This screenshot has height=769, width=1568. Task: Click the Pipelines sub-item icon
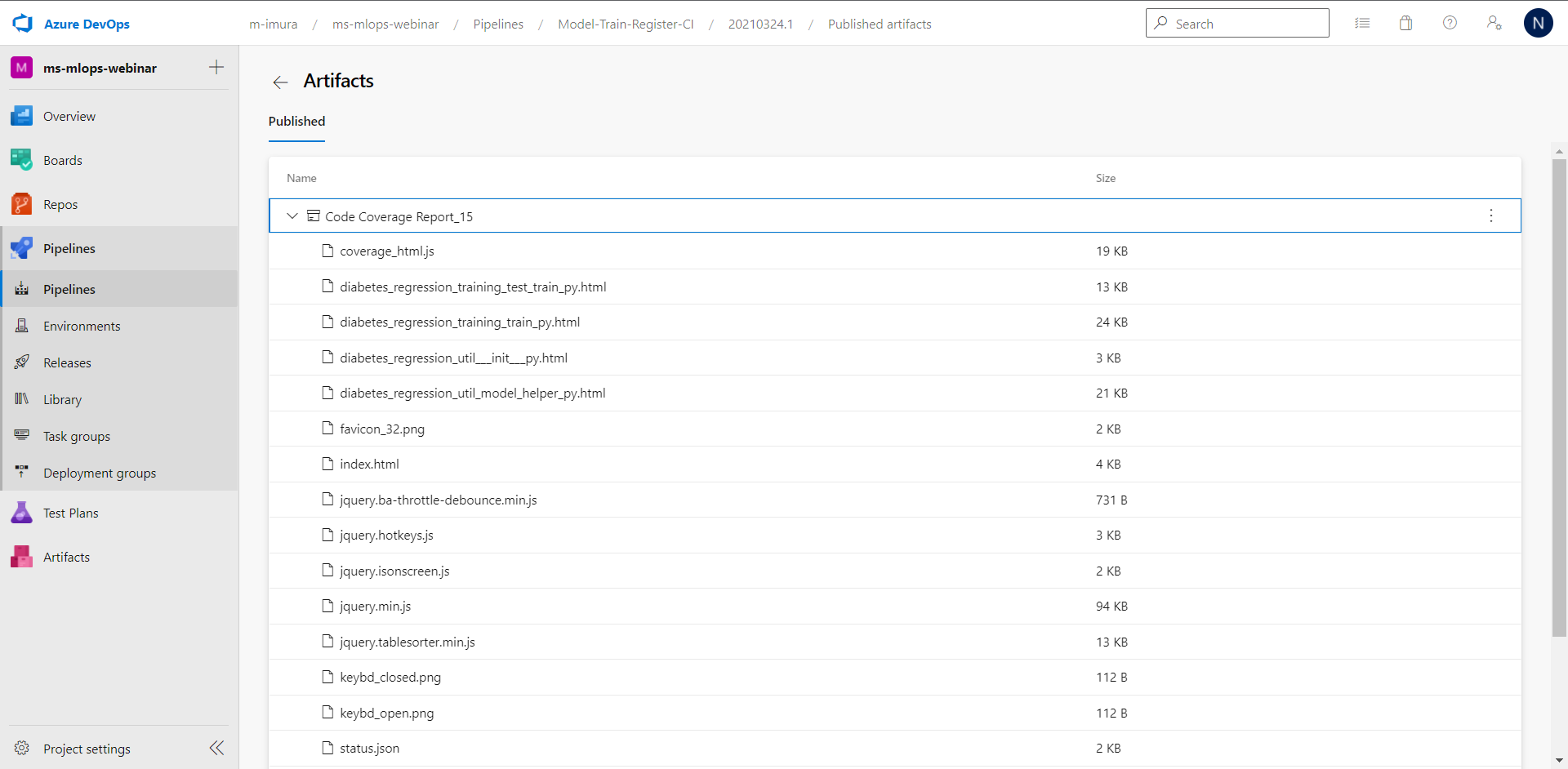point(22,289)
